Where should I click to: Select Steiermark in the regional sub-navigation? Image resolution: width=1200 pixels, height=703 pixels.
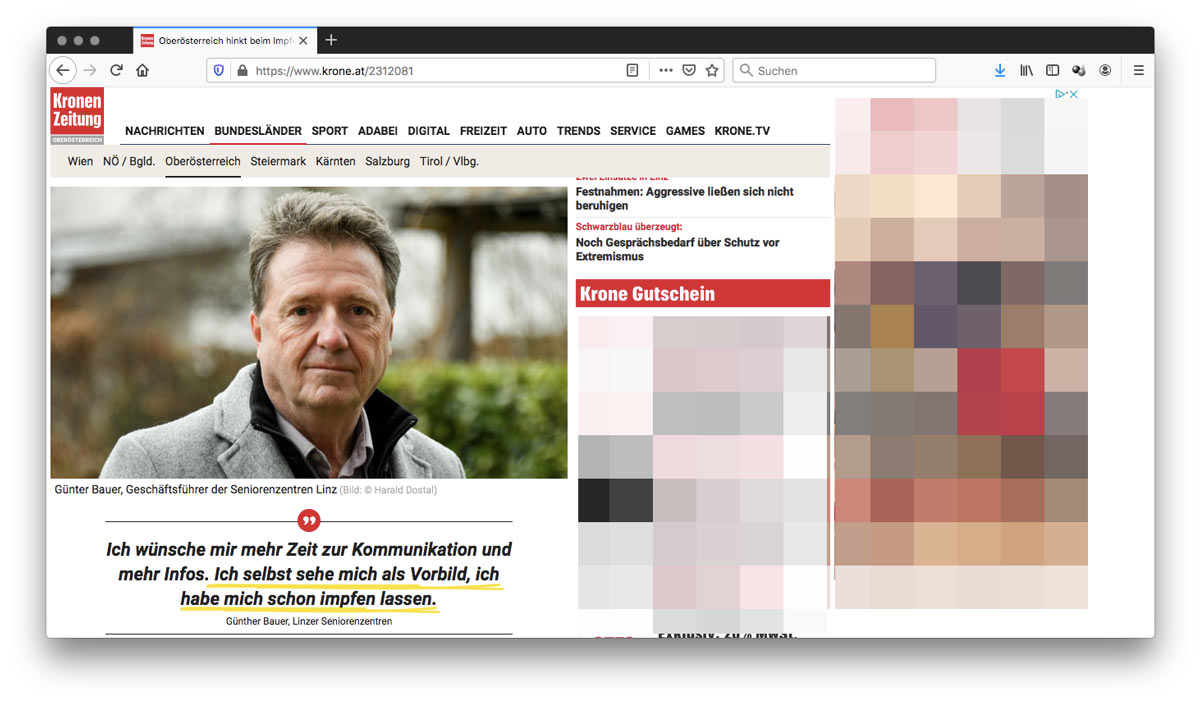[x=278, y=161]
